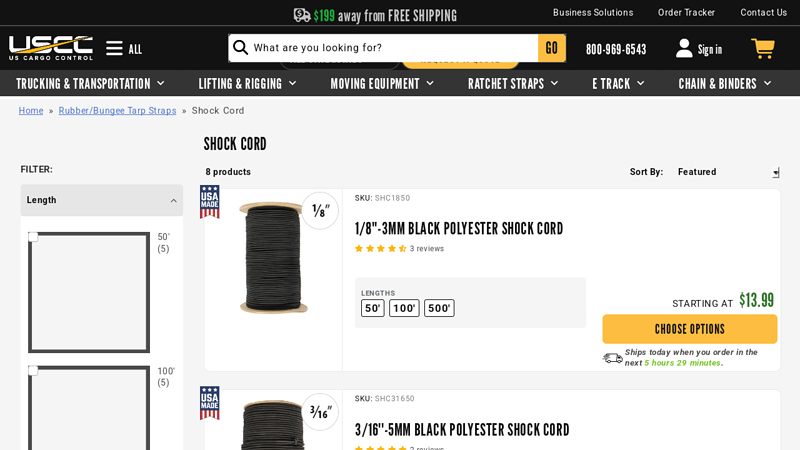
Task: Click the free shipping truck icon
Action: tap(302, 15)
